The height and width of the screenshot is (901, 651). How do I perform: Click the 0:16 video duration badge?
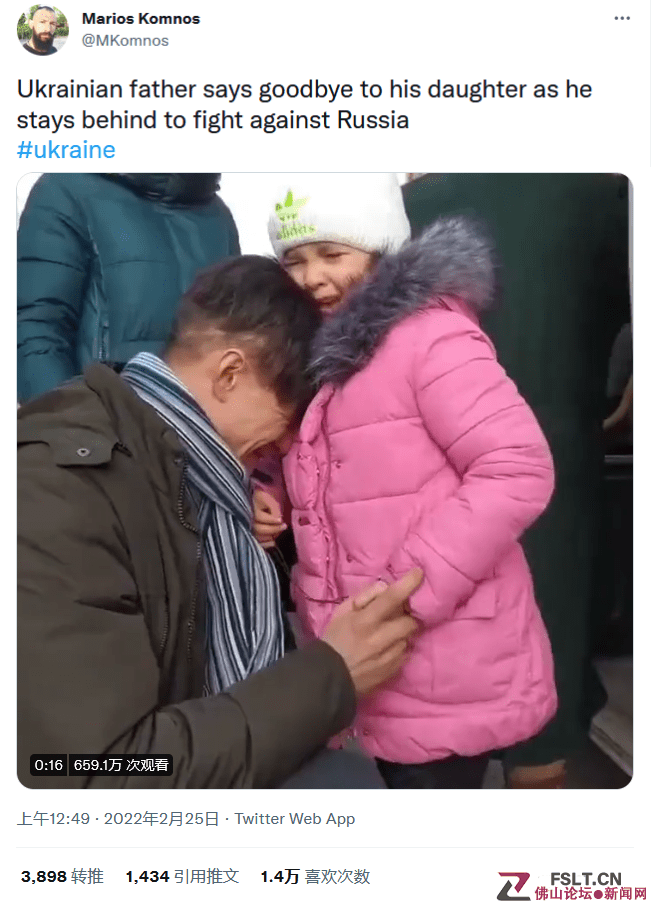click(x=48, y=765)
